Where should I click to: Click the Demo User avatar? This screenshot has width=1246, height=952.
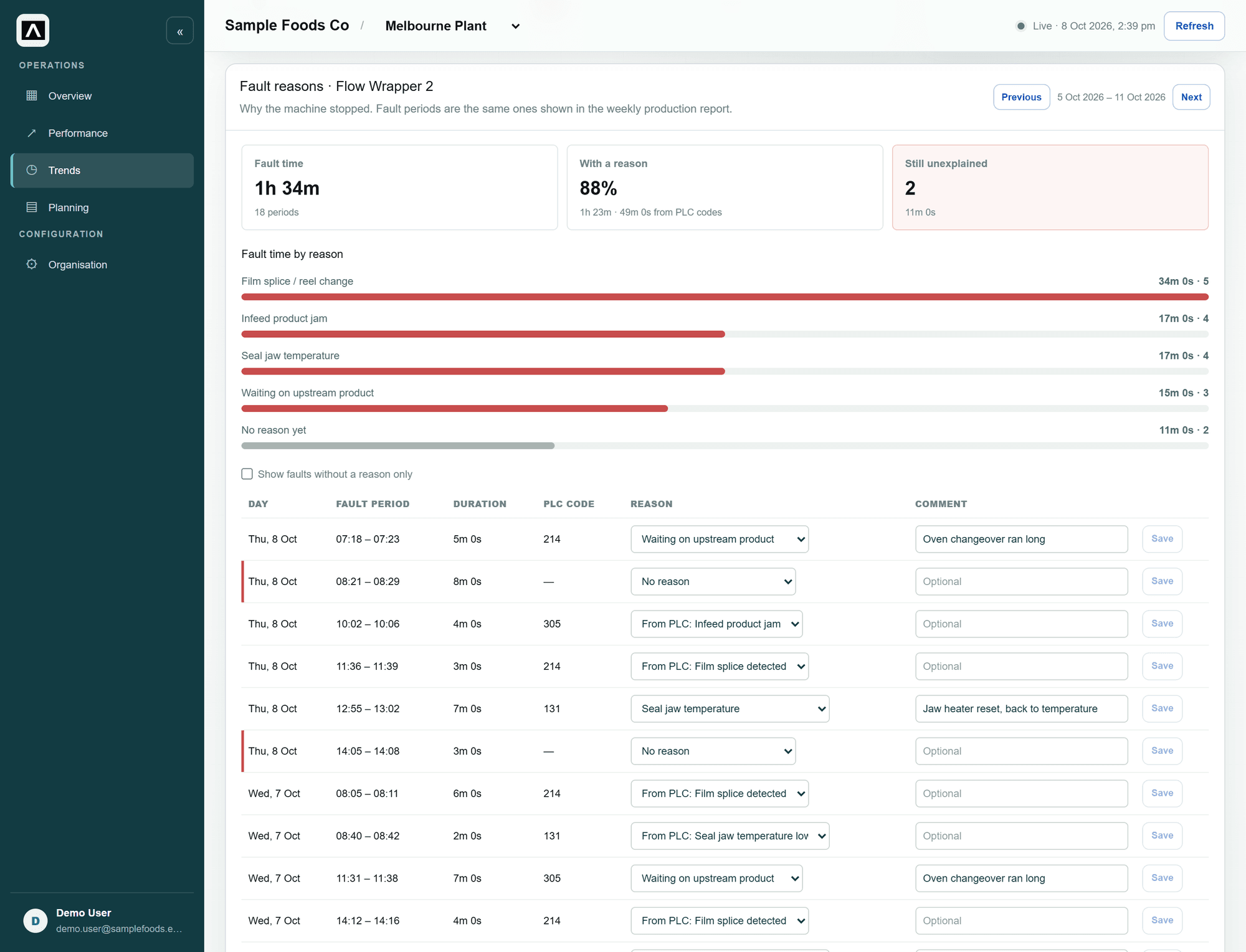pos(36,920)
